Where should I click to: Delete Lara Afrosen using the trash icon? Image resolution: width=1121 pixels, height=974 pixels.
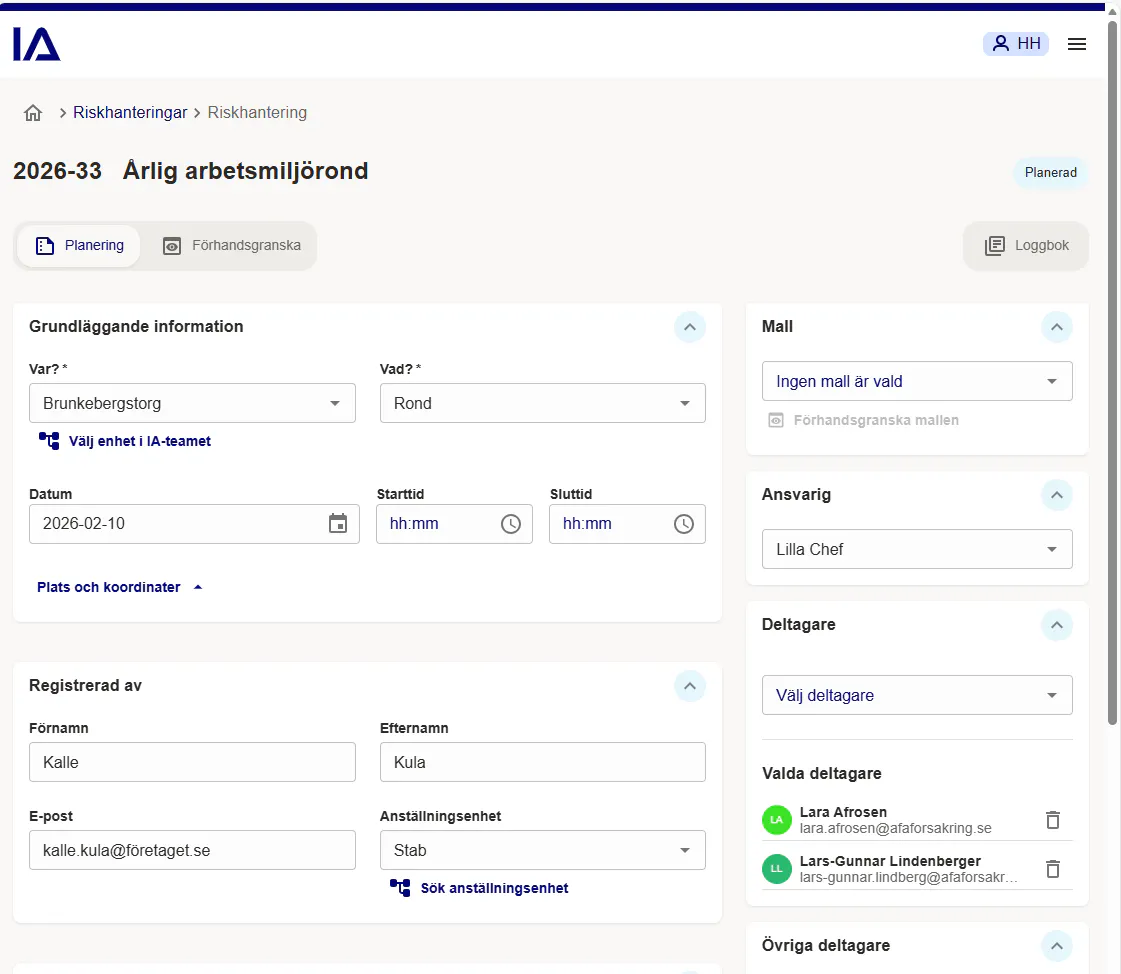(1053, 819)
